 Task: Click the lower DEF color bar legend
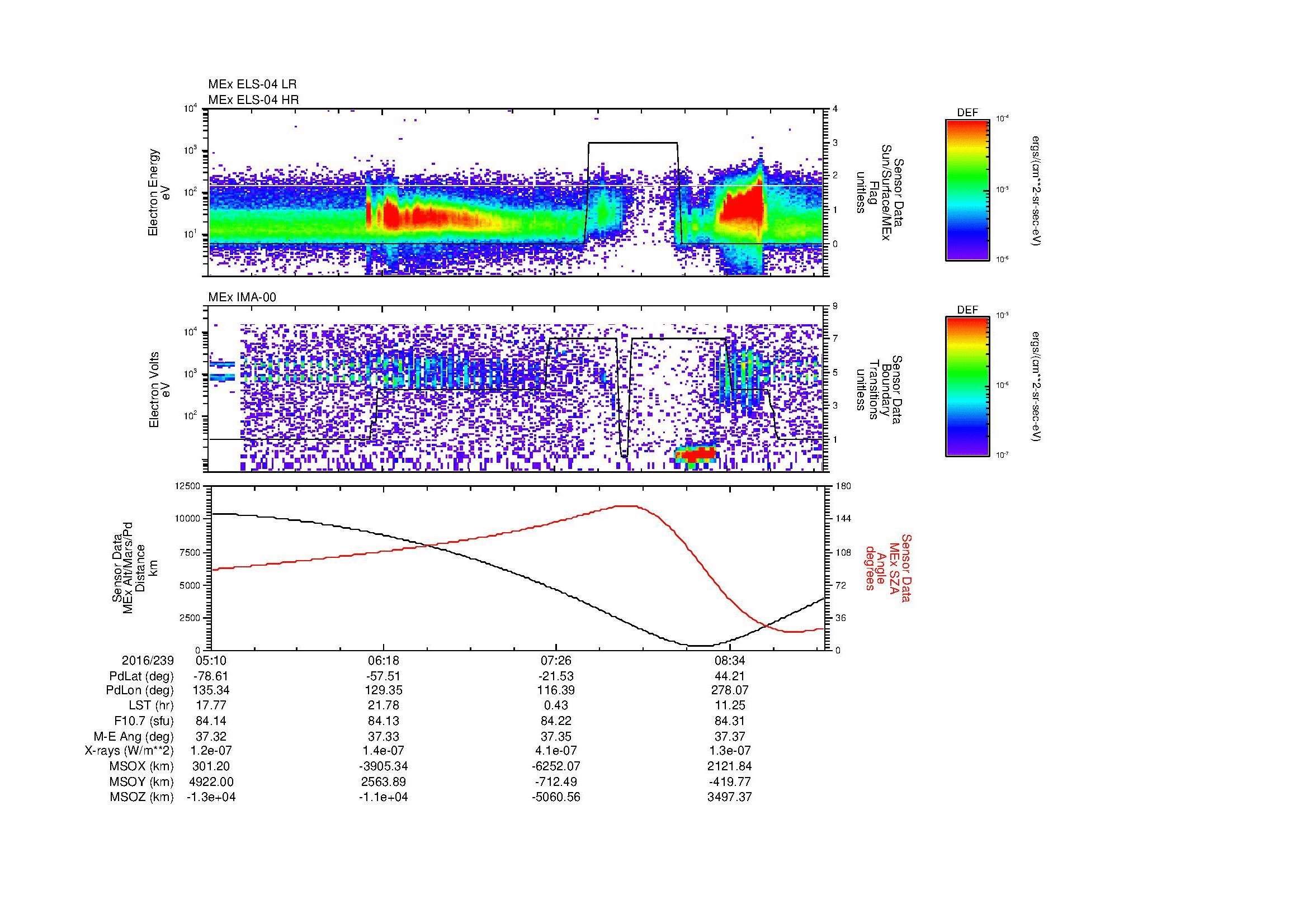click(967, 386)
